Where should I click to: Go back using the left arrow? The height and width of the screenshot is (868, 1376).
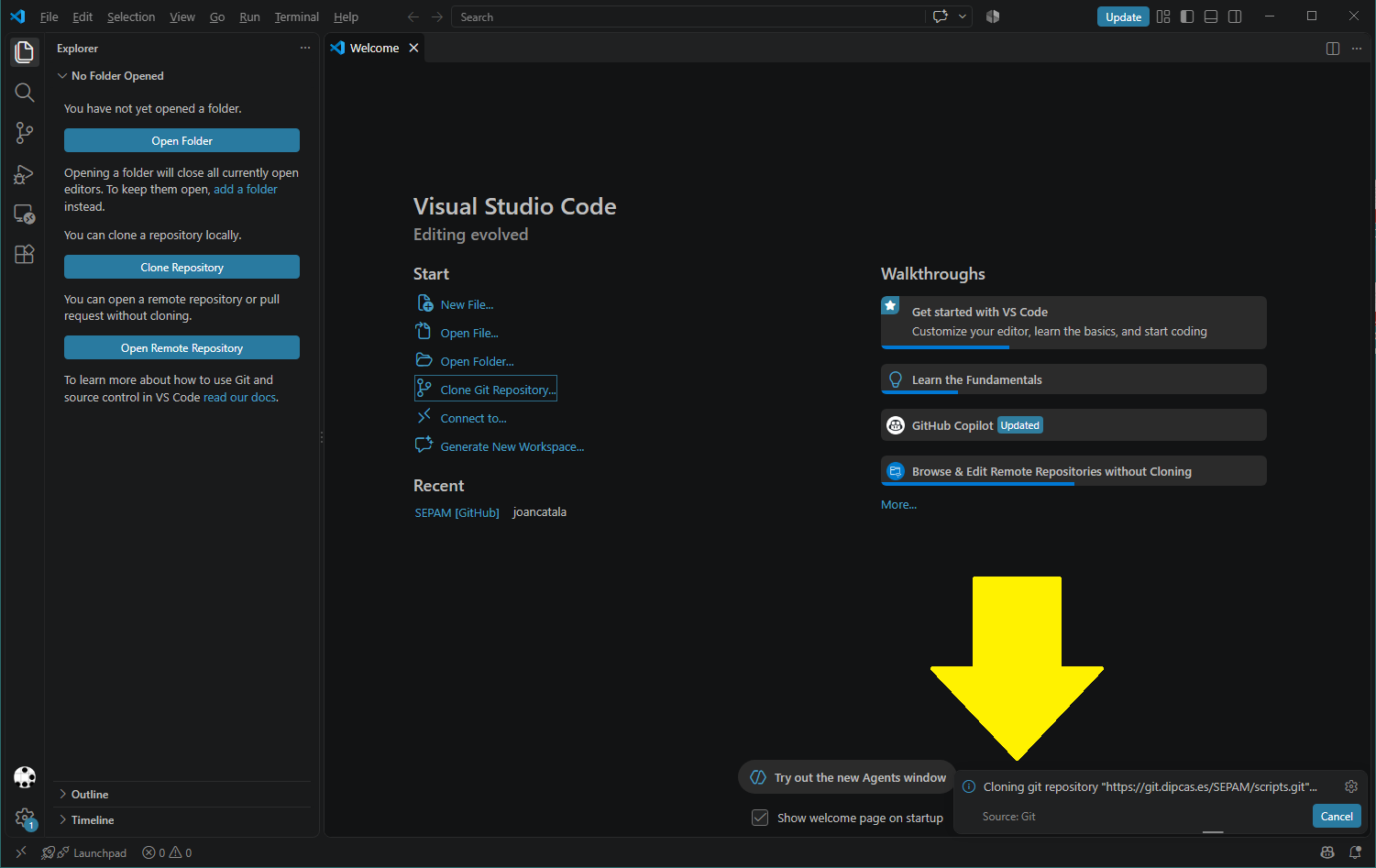point(413,16)
